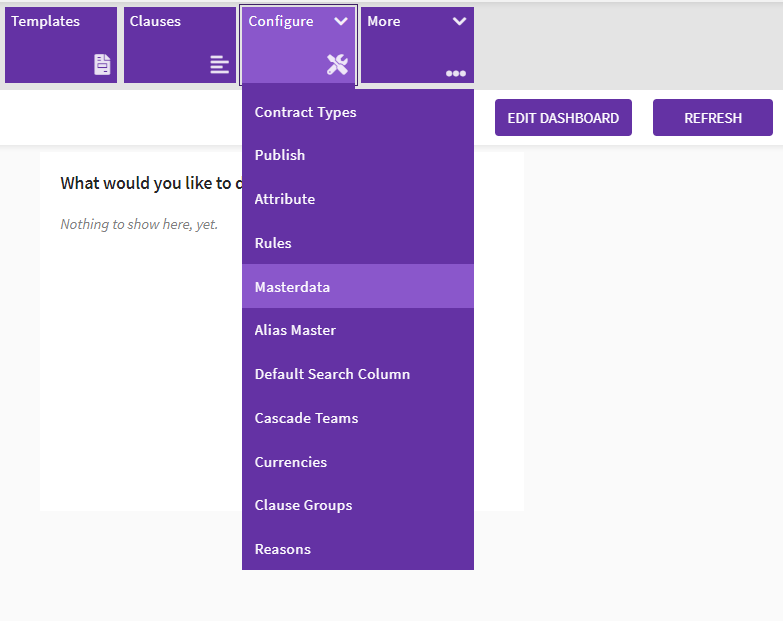Viewport: 783px width, 621px height.
Task: Open the Templates tile
Action: [x=60, y=44]
